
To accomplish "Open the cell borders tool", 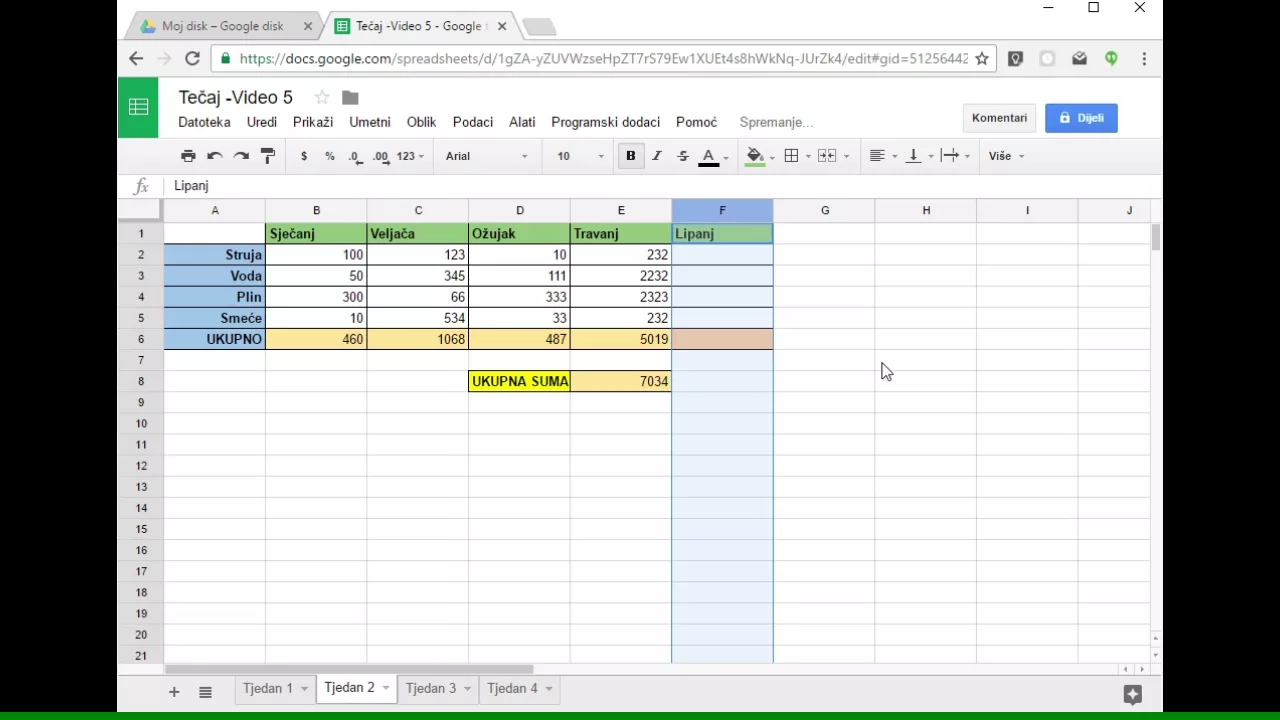I will [x=791, y=156].
